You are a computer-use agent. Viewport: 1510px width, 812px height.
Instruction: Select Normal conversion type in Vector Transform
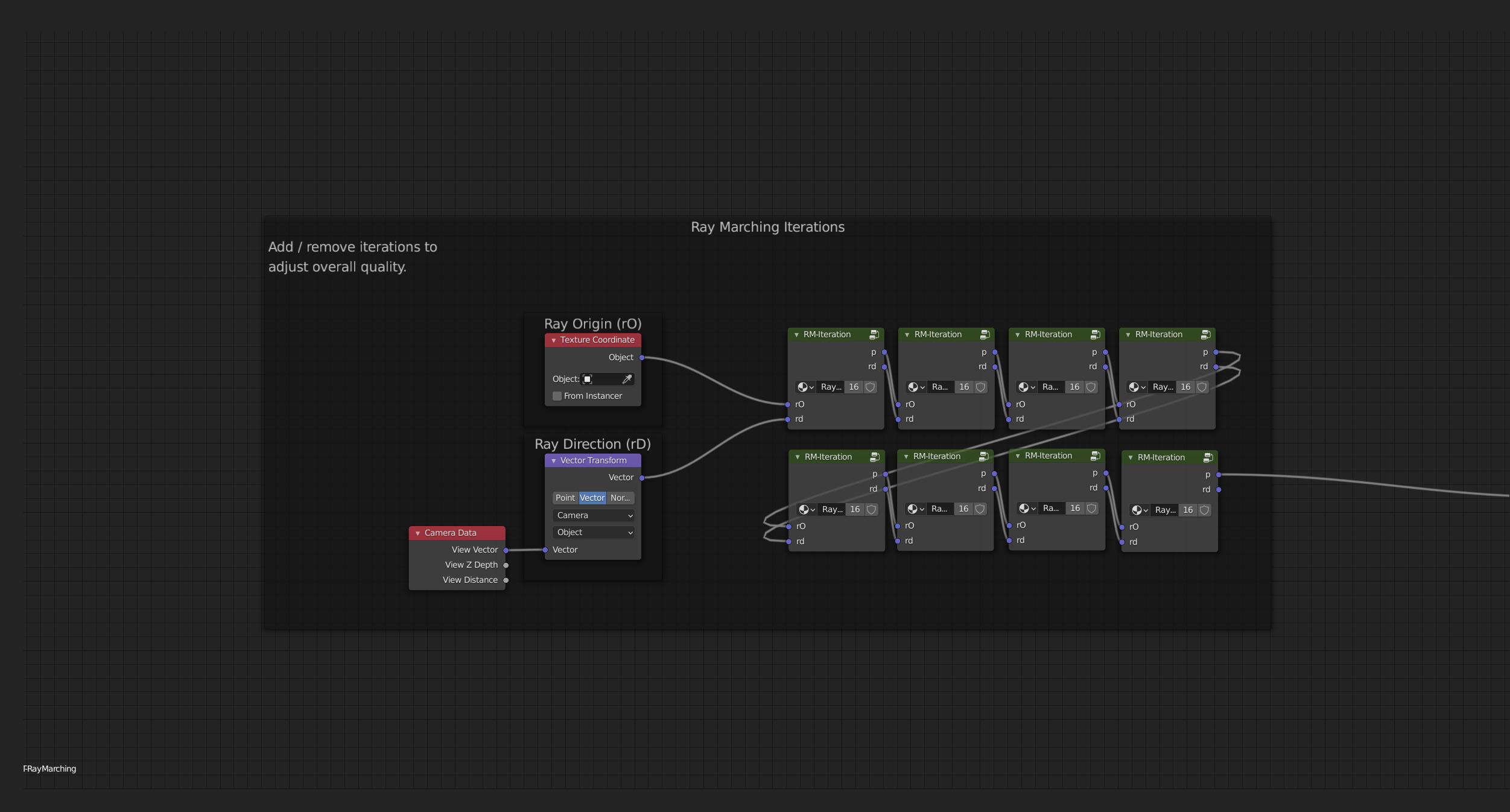620,497
